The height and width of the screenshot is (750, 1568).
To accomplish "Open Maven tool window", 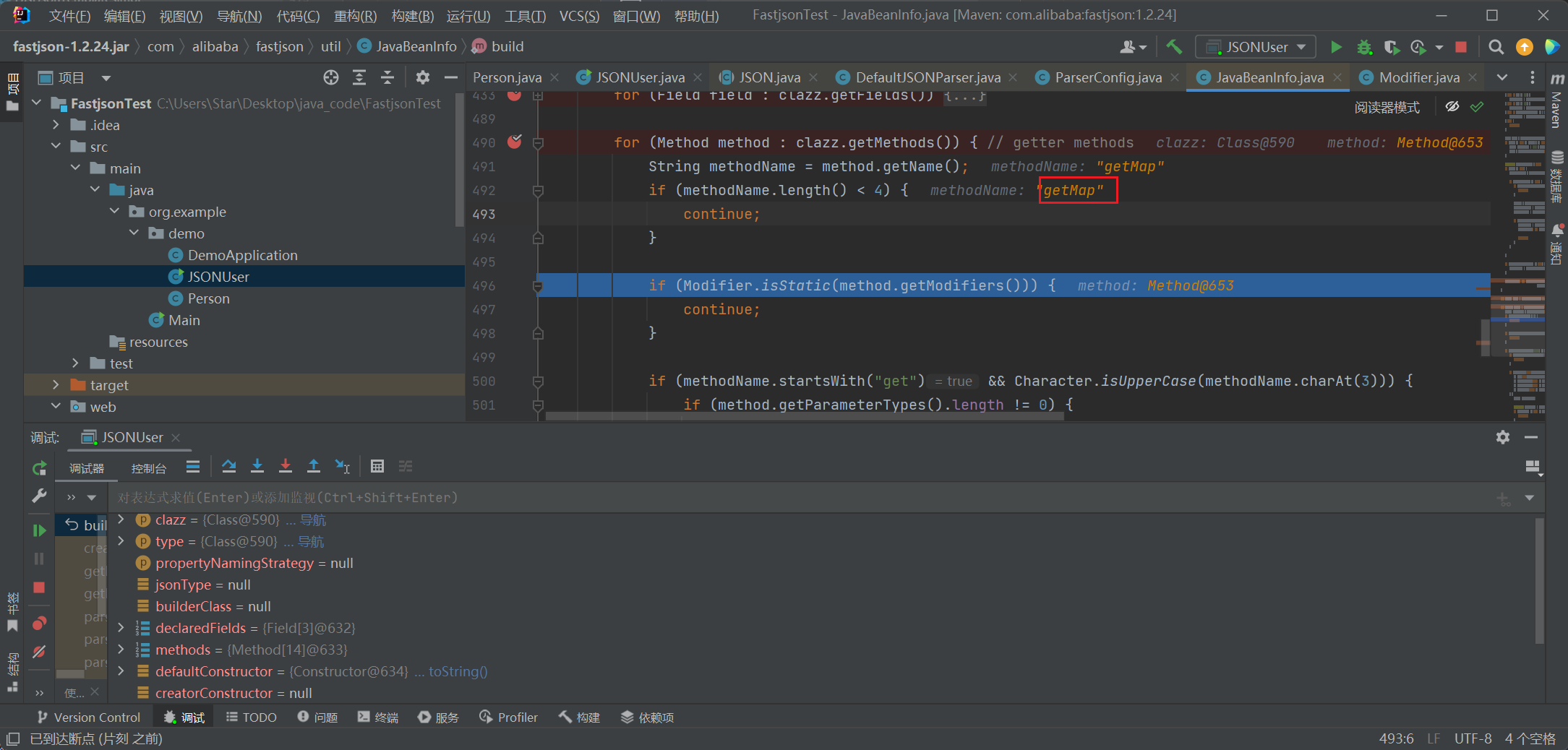I will pyautogui.click(x=1557, y=100).
